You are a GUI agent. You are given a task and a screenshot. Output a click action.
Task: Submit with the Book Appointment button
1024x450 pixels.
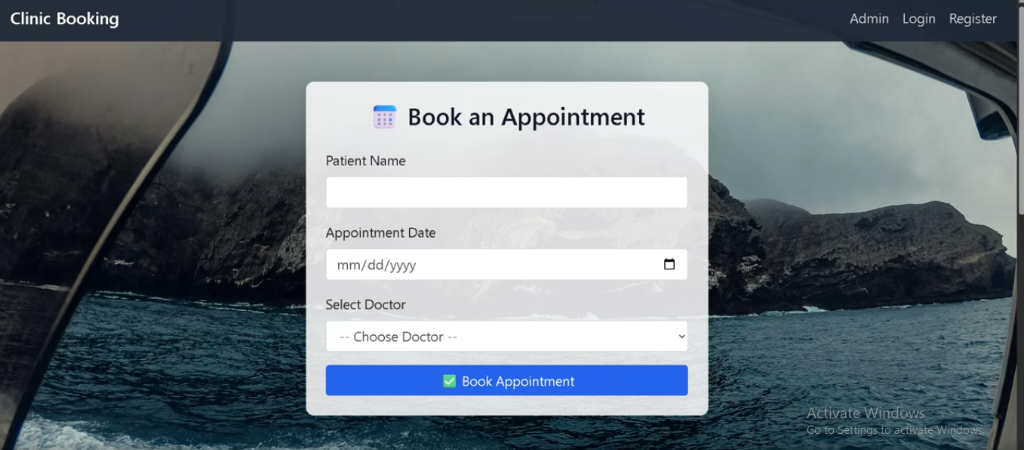tap(506, 381)
